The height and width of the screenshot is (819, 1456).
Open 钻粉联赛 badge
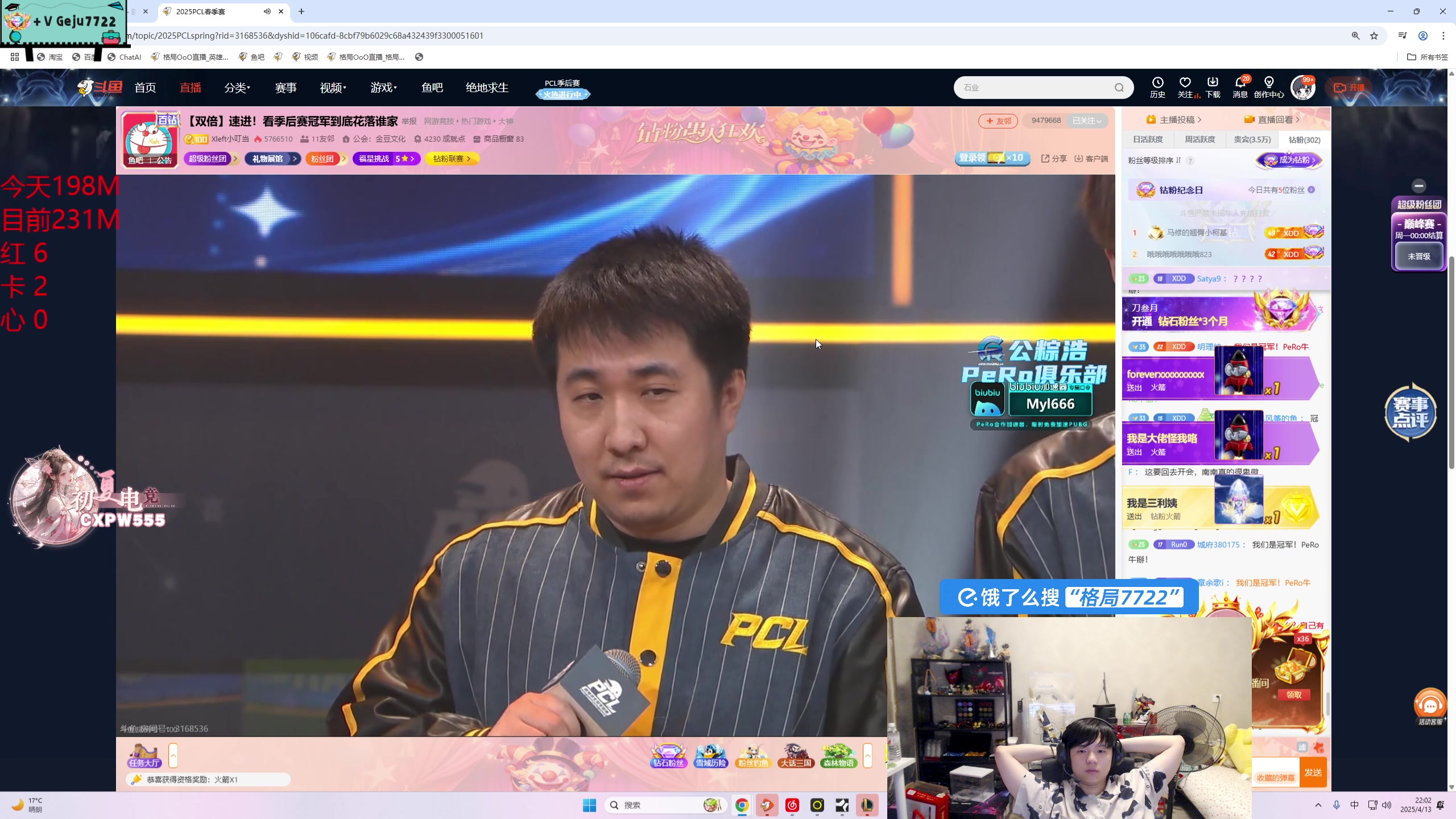pyautogui.click(x=452, y=159)
